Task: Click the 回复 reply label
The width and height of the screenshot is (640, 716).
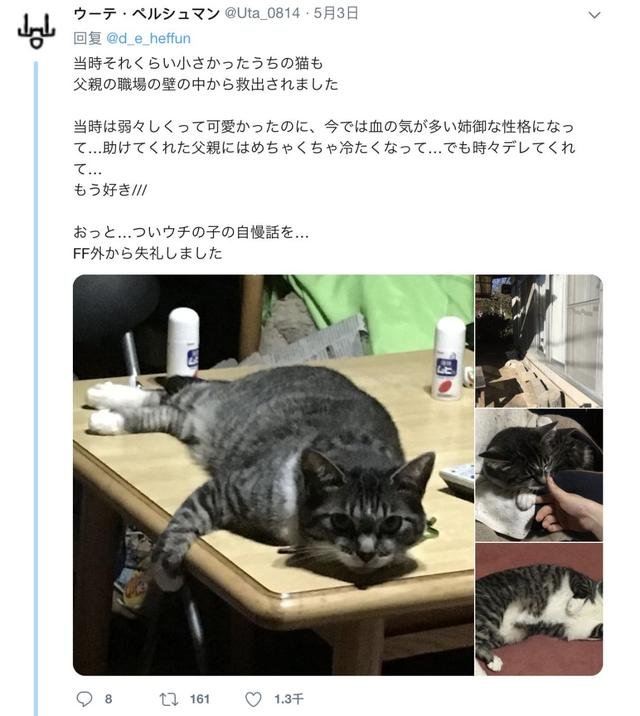Action: point(87,38)
